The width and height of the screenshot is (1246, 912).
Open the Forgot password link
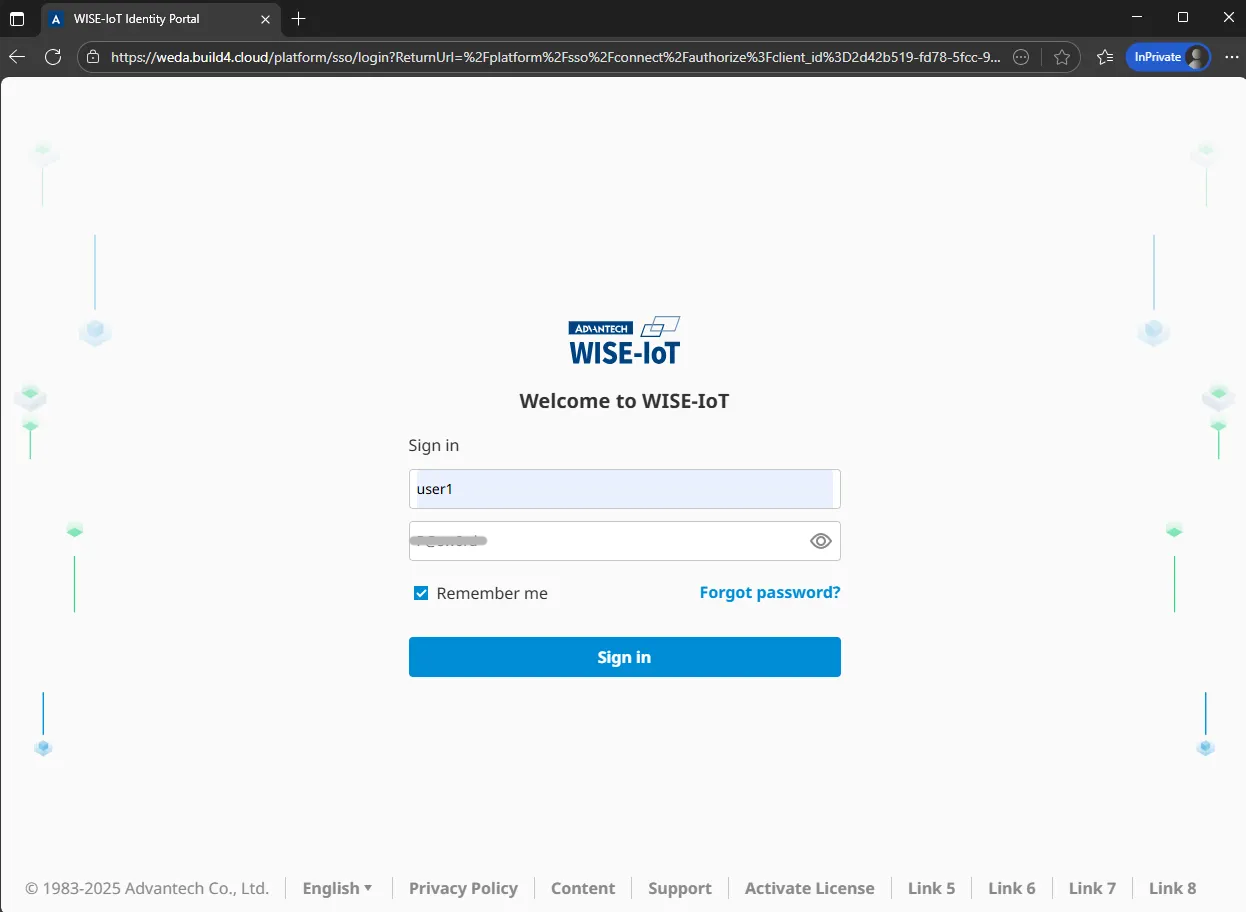tap(769, 592)
